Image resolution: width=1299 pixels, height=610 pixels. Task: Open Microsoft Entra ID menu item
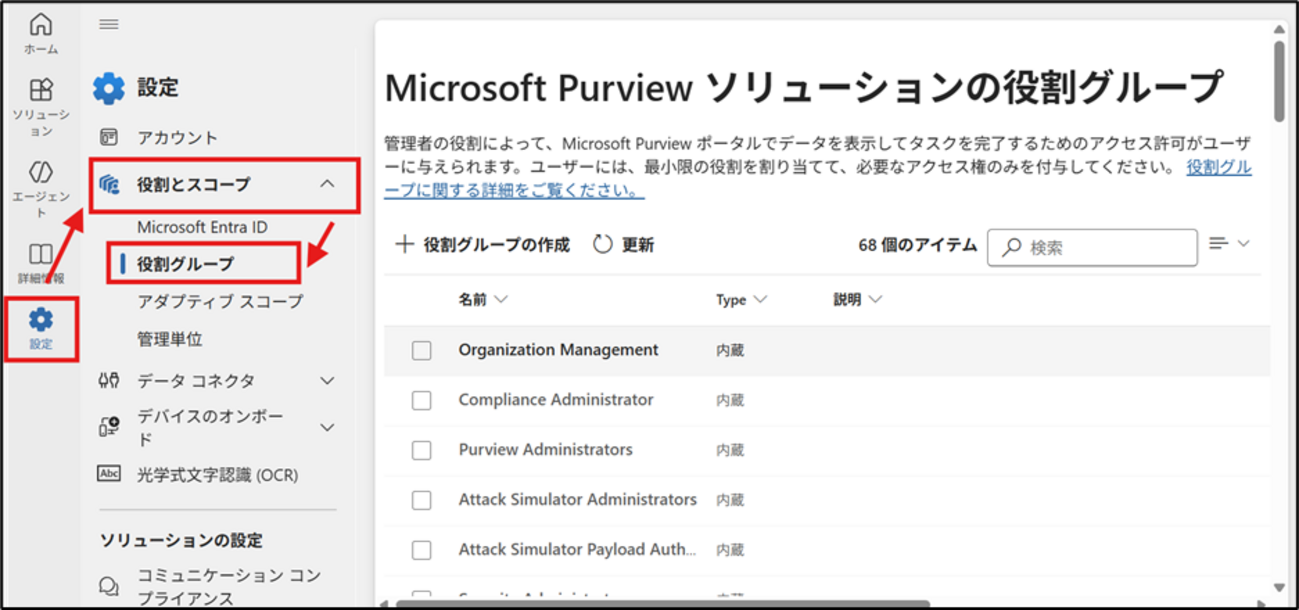click(202, 227)
